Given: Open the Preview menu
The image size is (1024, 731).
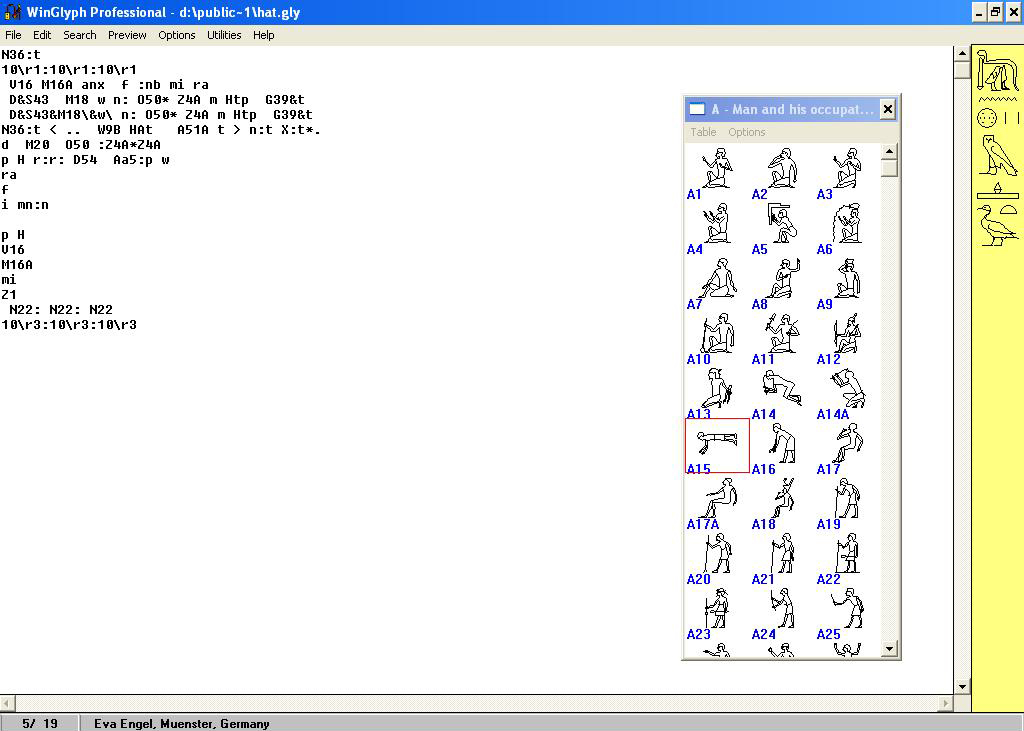Looking at the screenshot, I should point(127,35).
